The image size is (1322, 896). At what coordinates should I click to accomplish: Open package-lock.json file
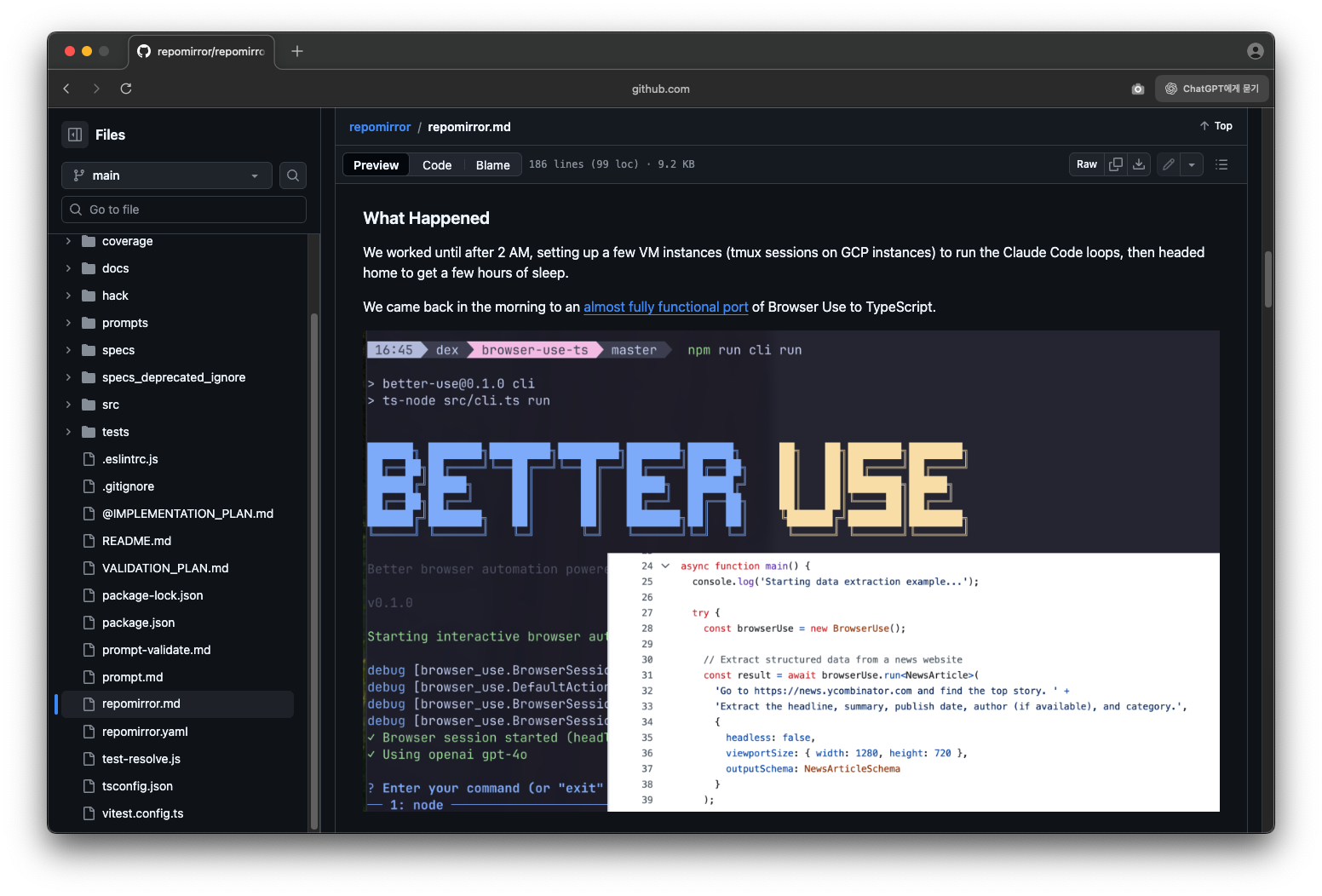pyautogui.click(x=152, y=595)
